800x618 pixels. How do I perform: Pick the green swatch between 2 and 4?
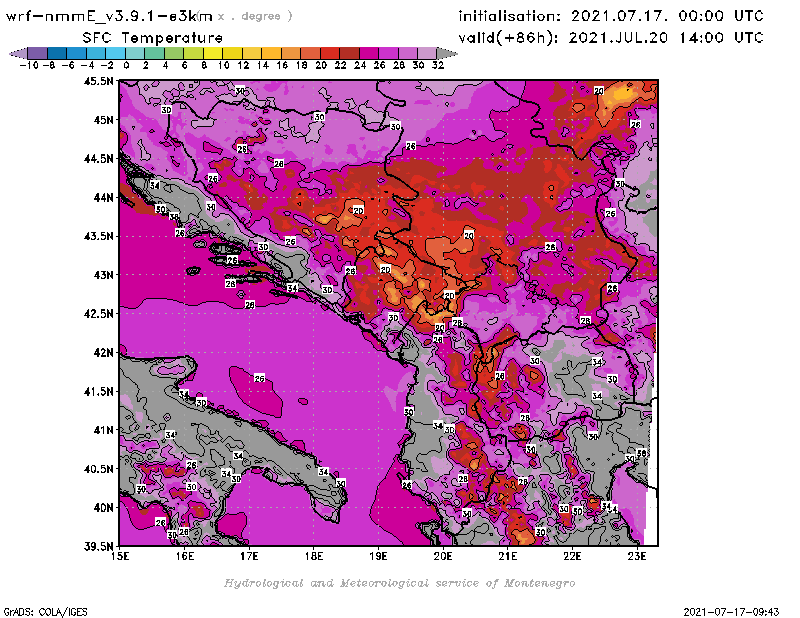click(x=155, y=53)
